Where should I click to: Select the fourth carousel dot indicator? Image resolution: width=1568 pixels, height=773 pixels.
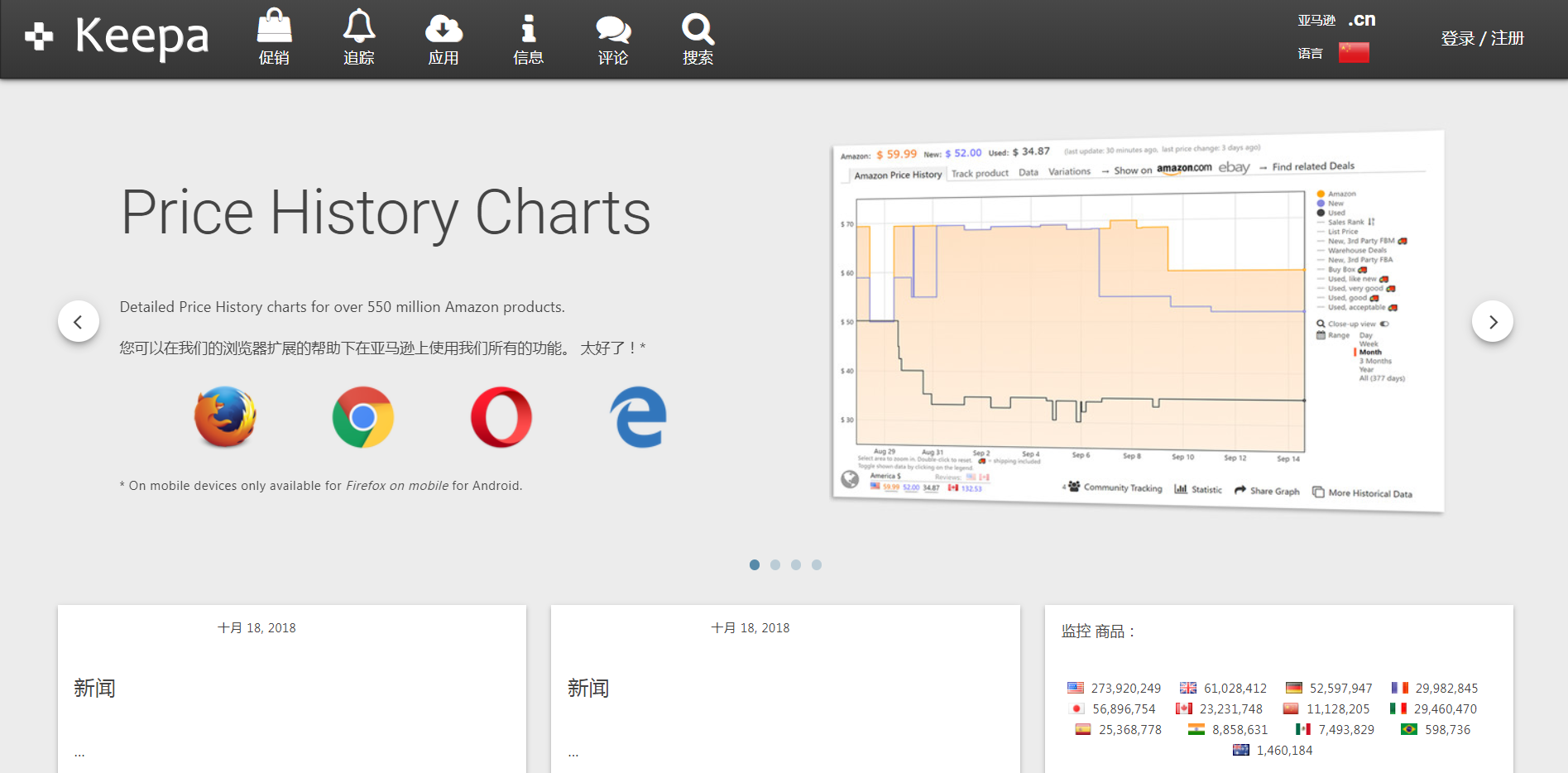click(x=817, y=564)
